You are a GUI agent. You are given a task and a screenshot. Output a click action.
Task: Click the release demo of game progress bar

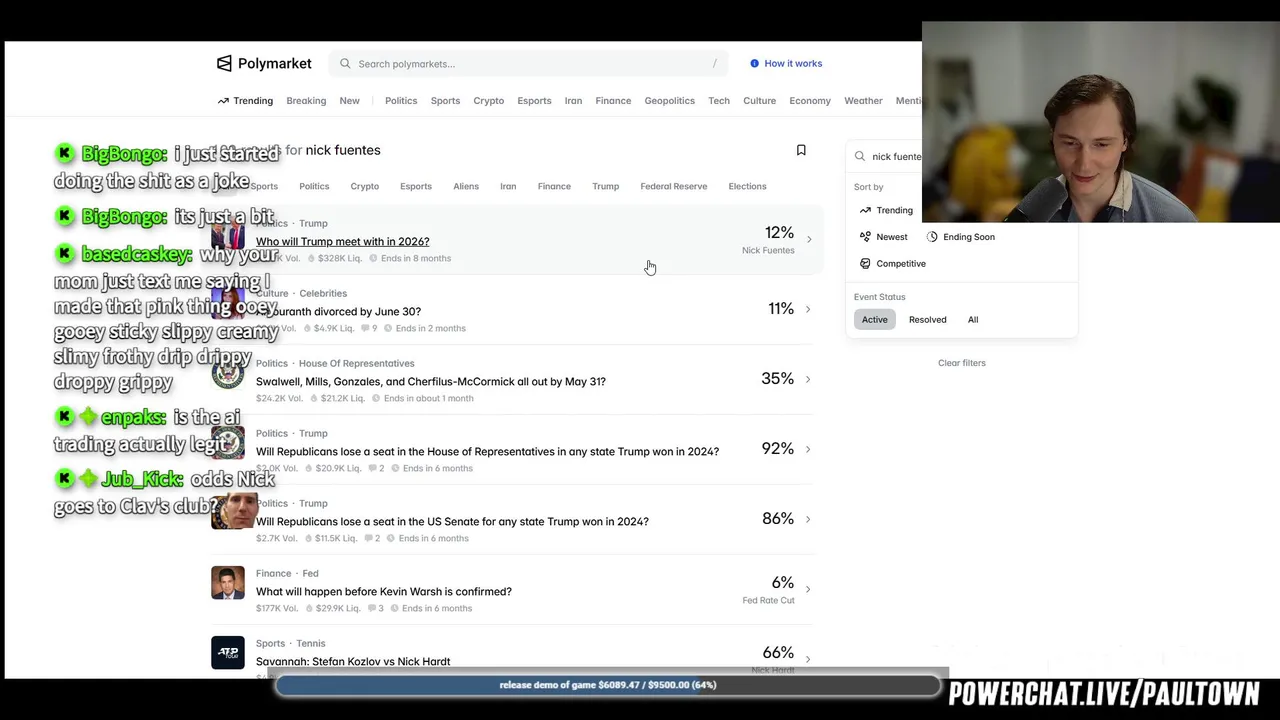coord(608,685)
